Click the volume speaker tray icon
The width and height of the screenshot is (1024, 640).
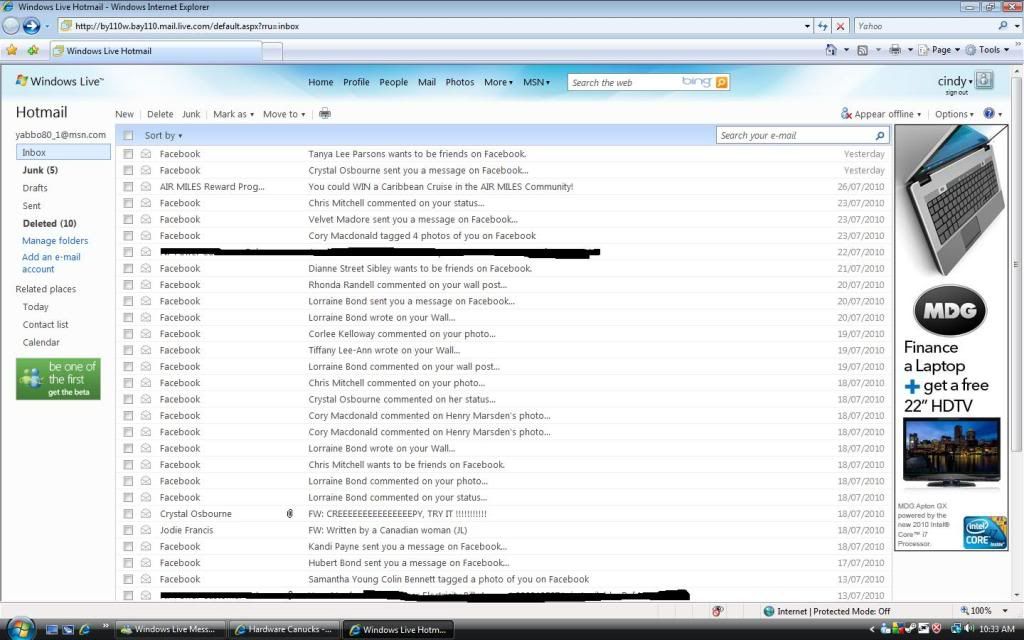coord(969,629)
